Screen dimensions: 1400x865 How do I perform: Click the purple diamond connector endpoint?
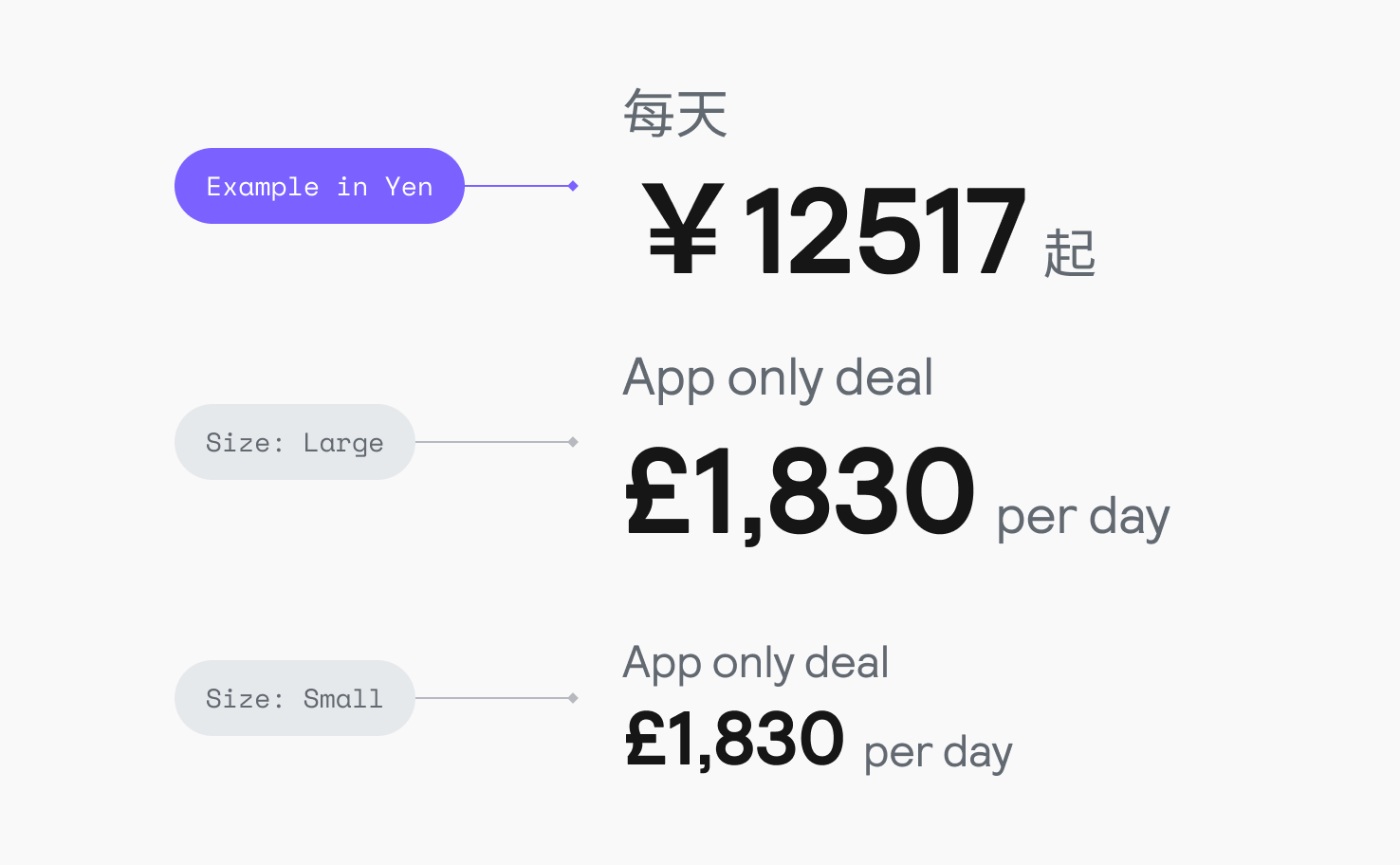click(573, 186)
